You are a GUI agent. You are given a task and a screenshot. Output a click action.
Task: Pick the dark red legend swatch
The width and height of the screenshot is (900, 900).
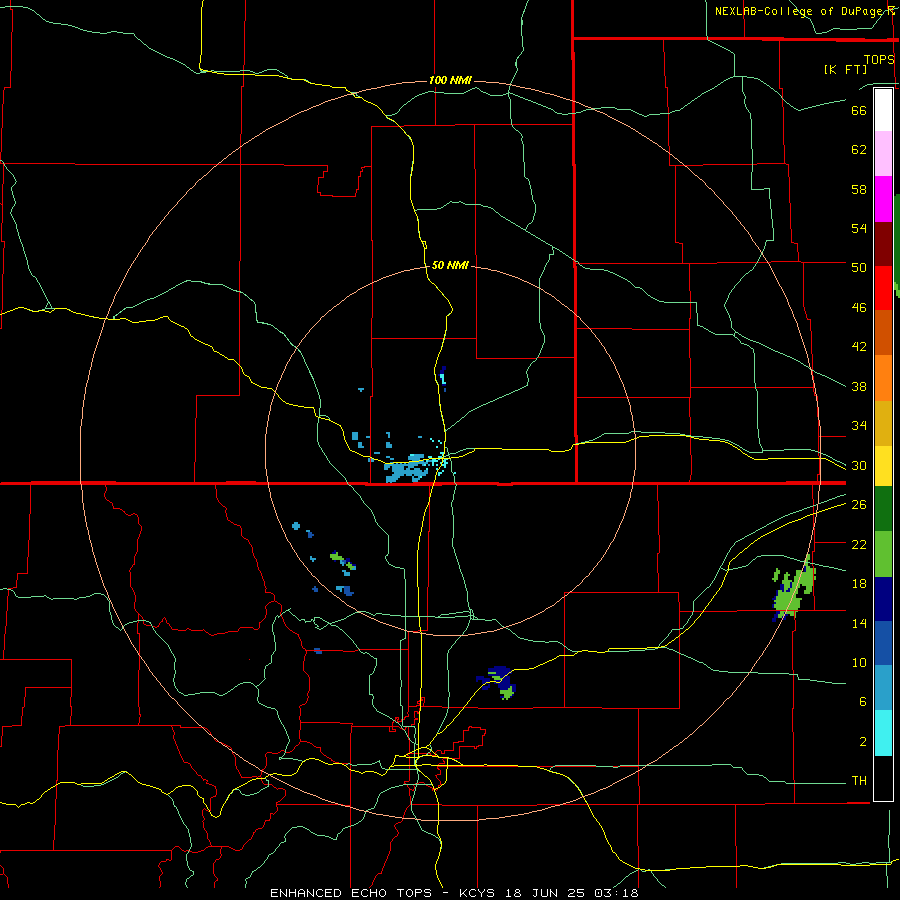(883, 243)
